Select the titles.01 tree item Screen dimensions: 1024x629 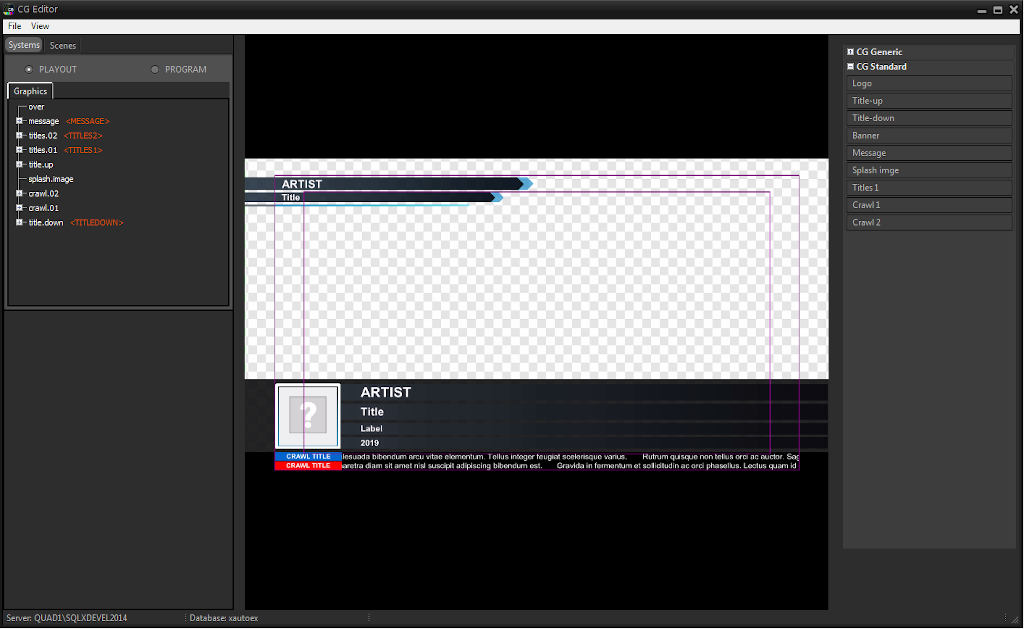click(x=42, y=150)
